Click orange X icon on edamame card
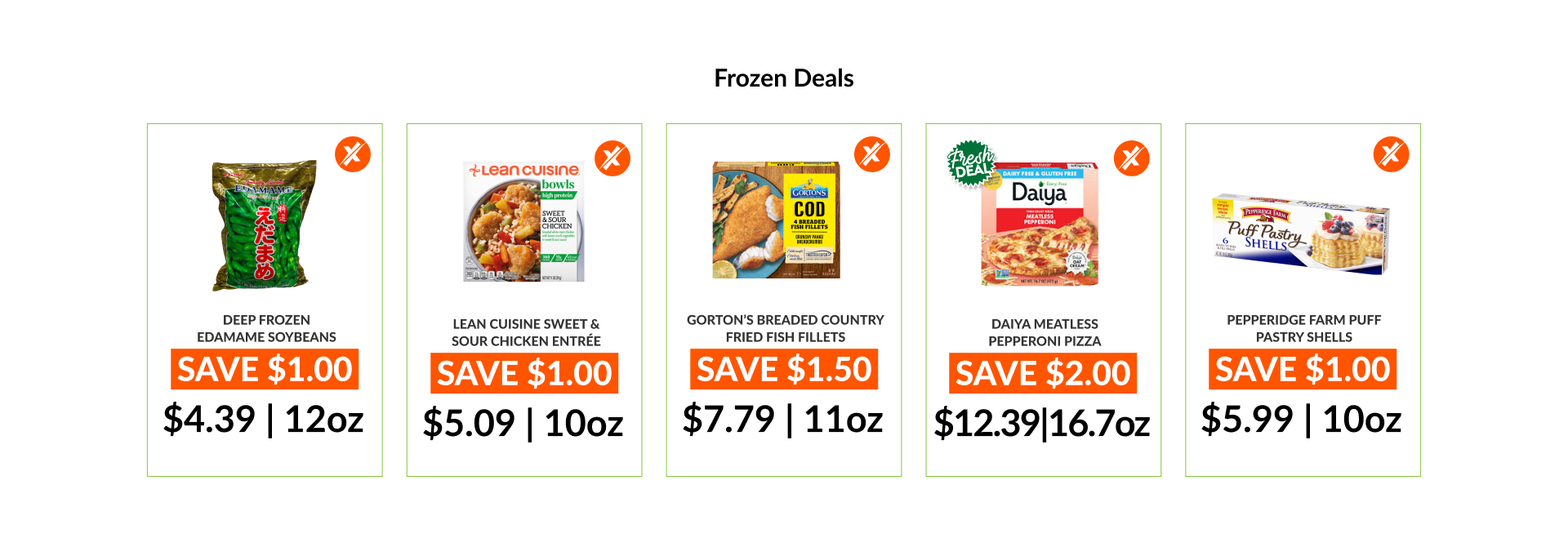 353,154
